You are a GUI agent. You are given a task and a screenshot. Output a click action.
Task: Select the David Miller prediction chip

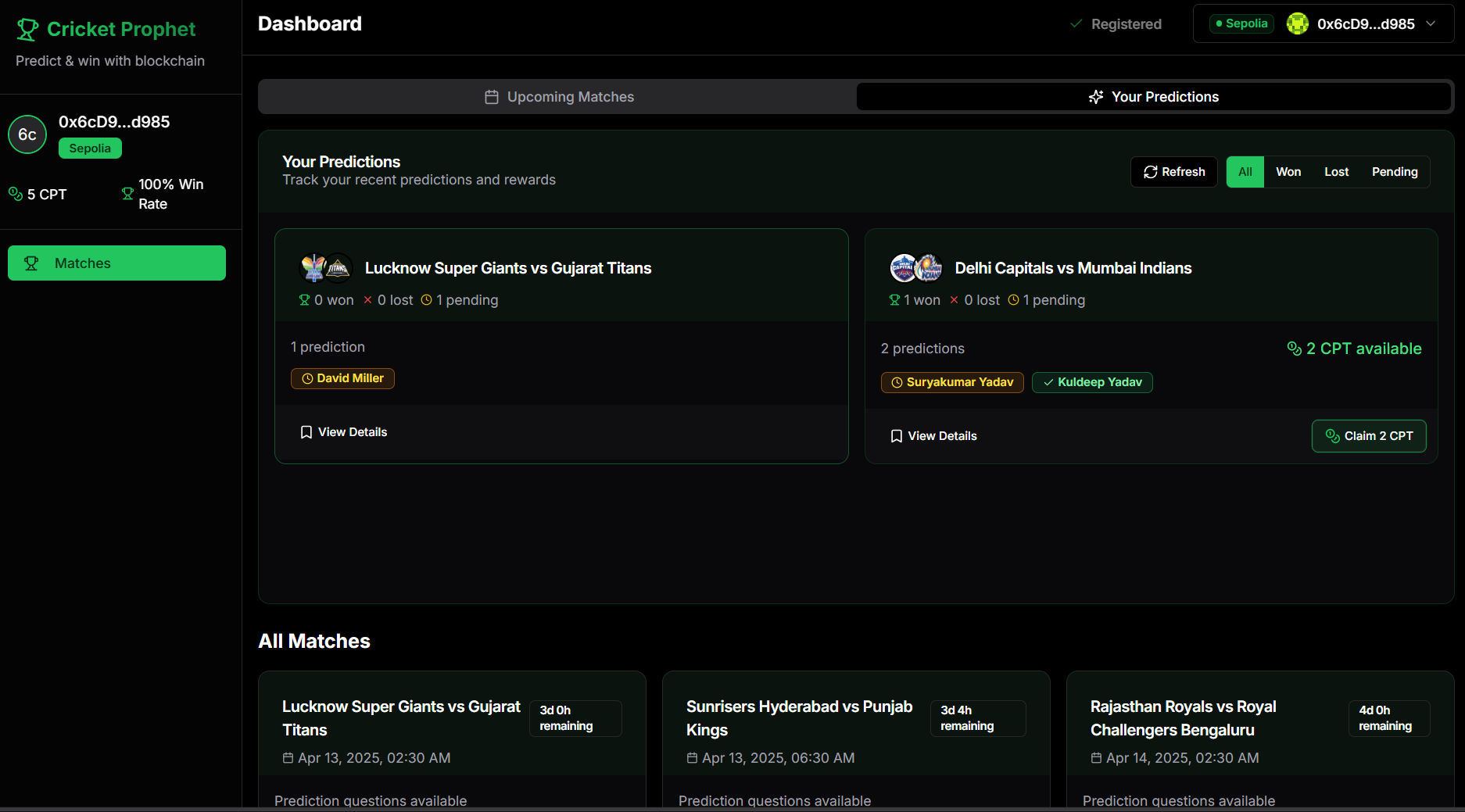342,378
